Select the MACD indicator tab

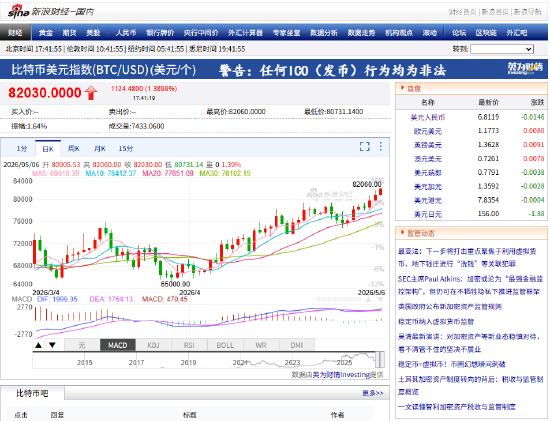[118, 345]
